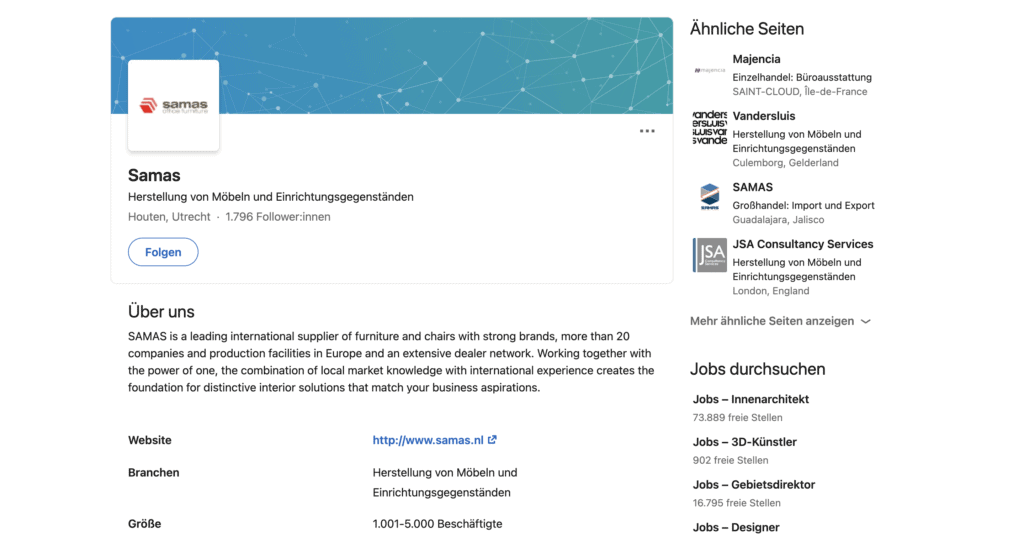Open the three-dot more options menu
The image size is (1024, 537).
point(647,131)
